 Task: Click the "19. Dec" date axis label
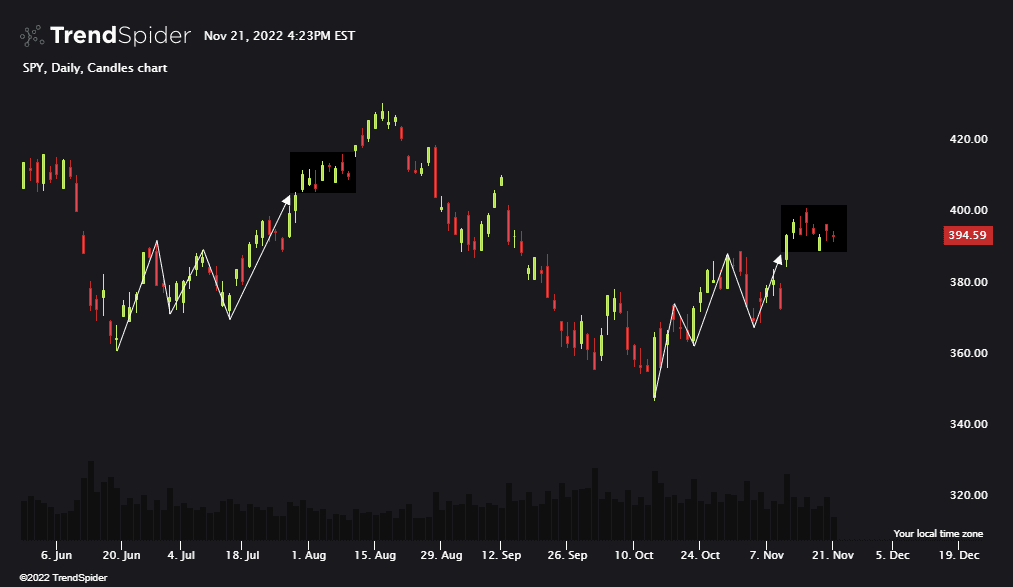[x=959, y=555]
